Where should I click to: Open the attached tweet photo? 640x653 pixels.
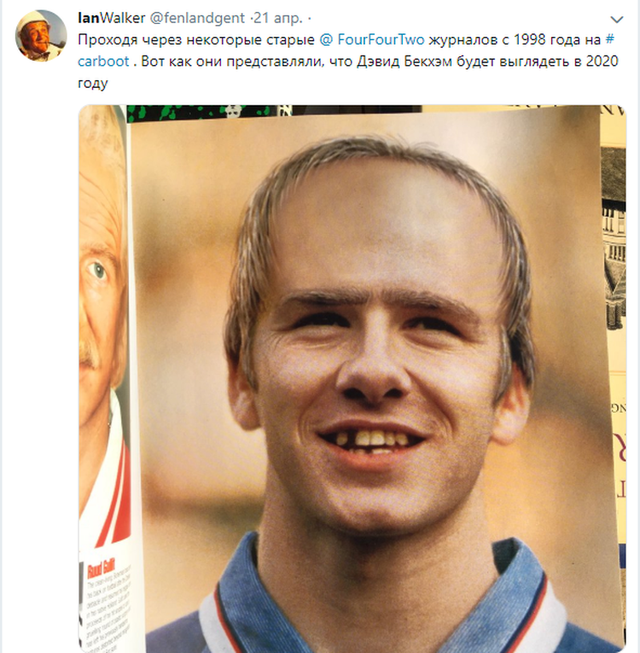click(x=352, y=378)
